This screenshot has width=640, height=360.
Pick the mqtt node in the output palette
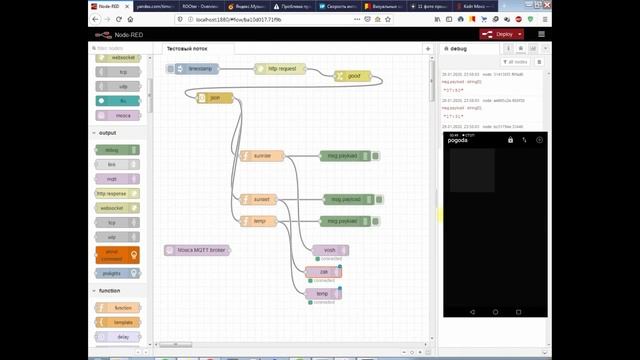[118, 179]
